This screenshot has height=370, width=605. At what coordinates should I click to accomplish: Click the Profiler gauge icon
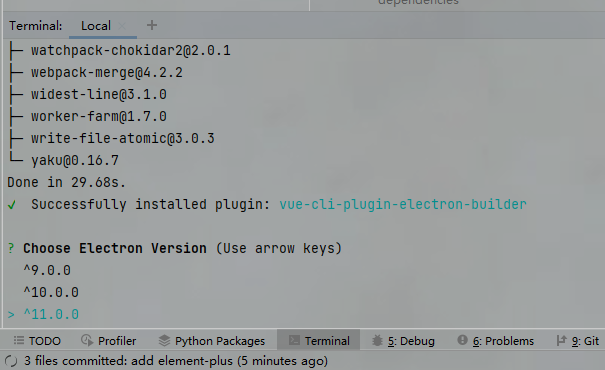point(87,340)
